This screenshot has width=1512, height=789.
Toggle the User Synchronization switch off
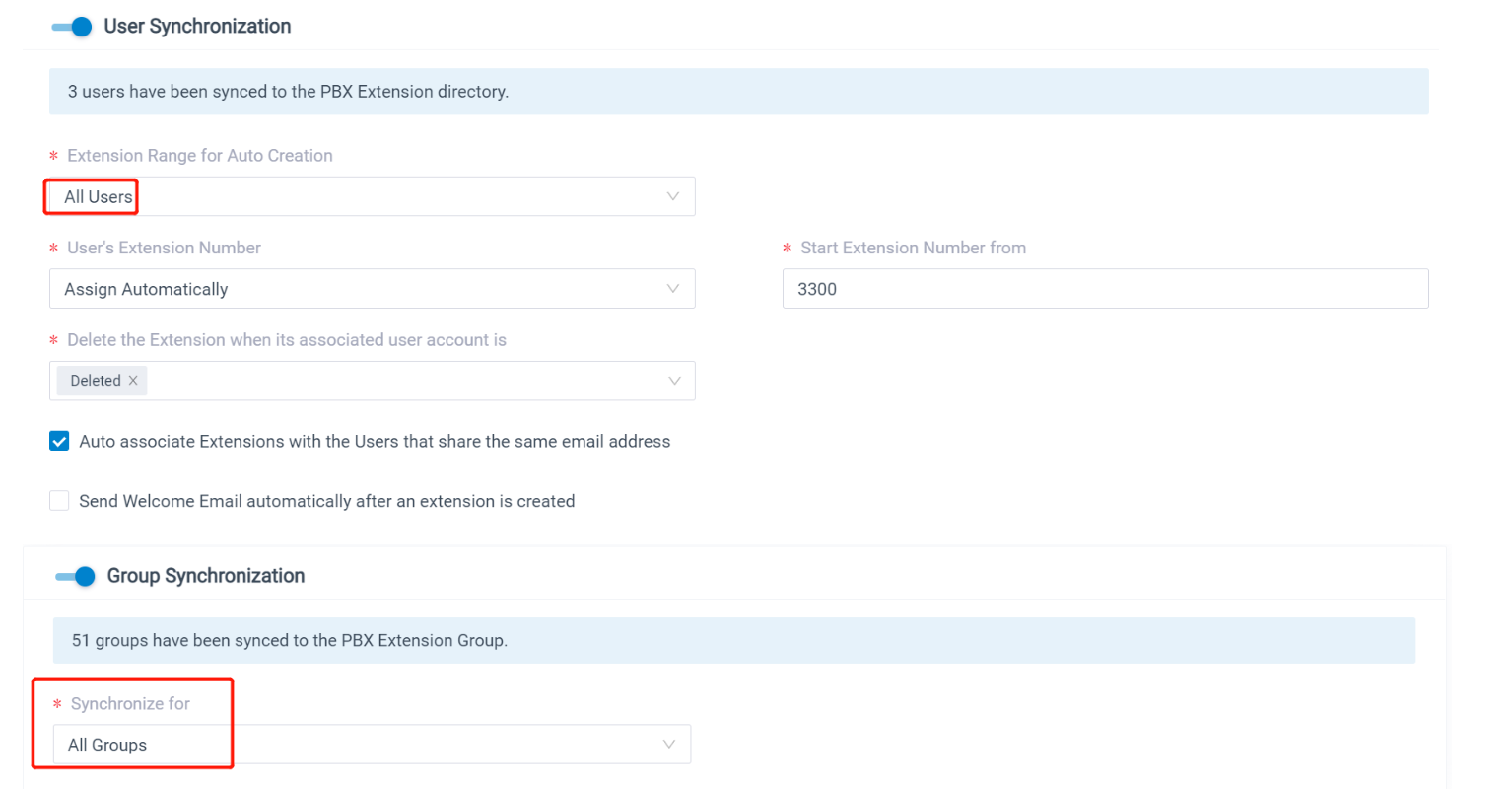tap(72, 27)
